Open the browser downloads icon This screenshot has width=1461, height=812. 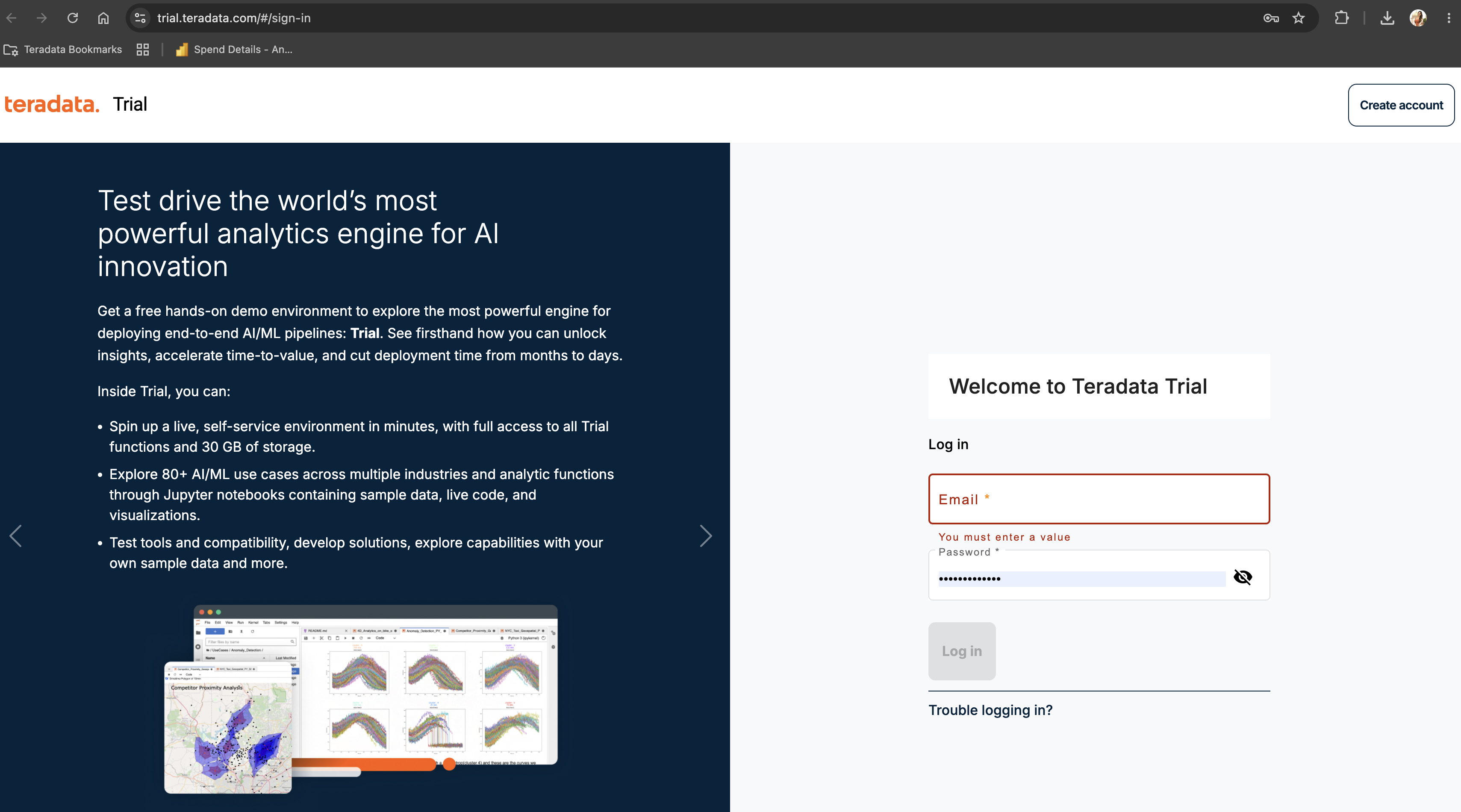(1387, 18)
